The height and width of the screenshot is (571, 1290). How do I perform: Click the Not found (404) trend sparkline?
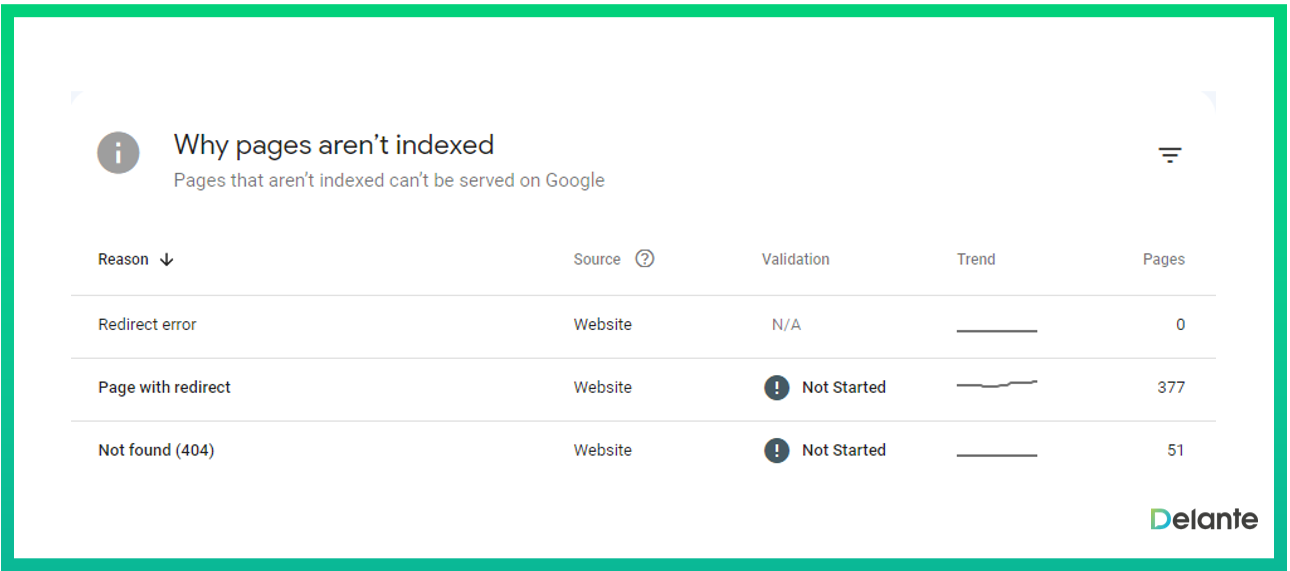(996, 455)
